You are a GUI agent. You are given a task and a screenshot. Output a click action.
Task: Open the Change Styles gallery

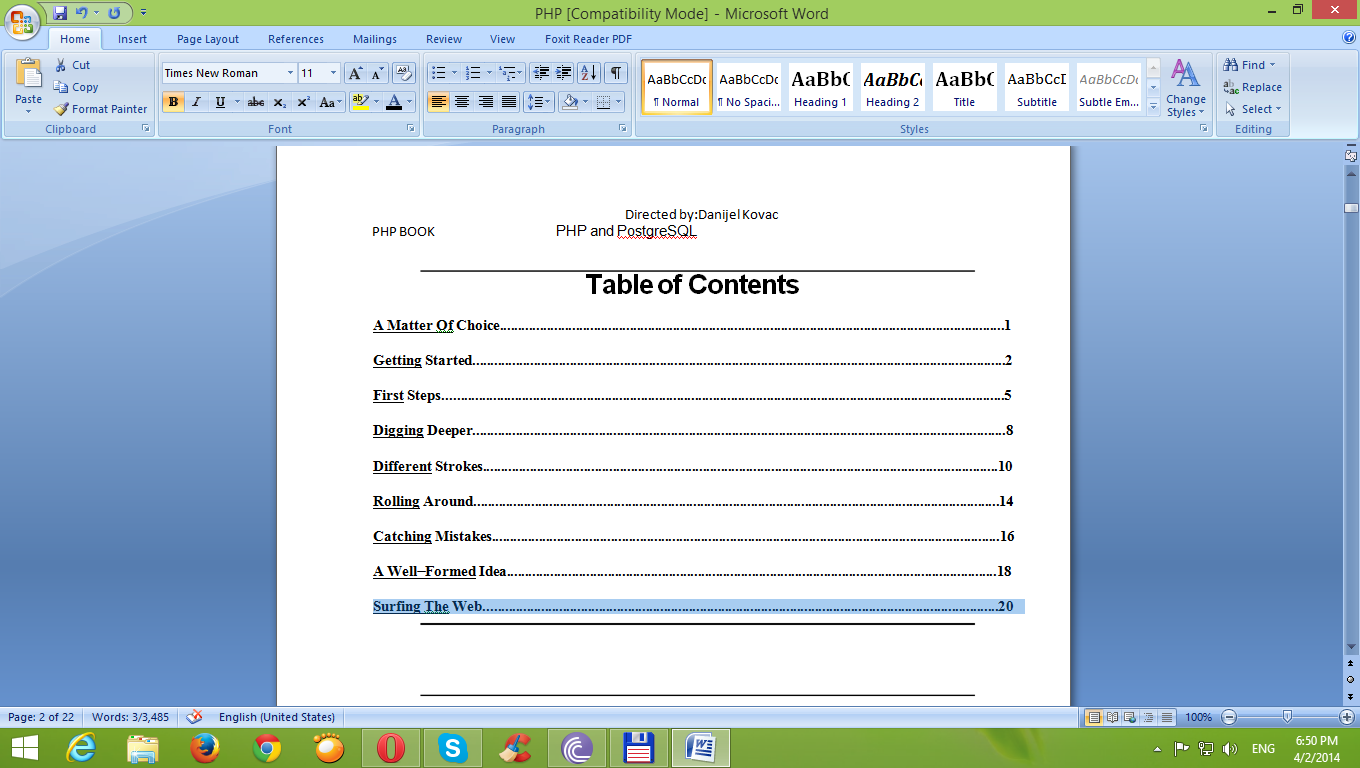tap(1185, 88)
